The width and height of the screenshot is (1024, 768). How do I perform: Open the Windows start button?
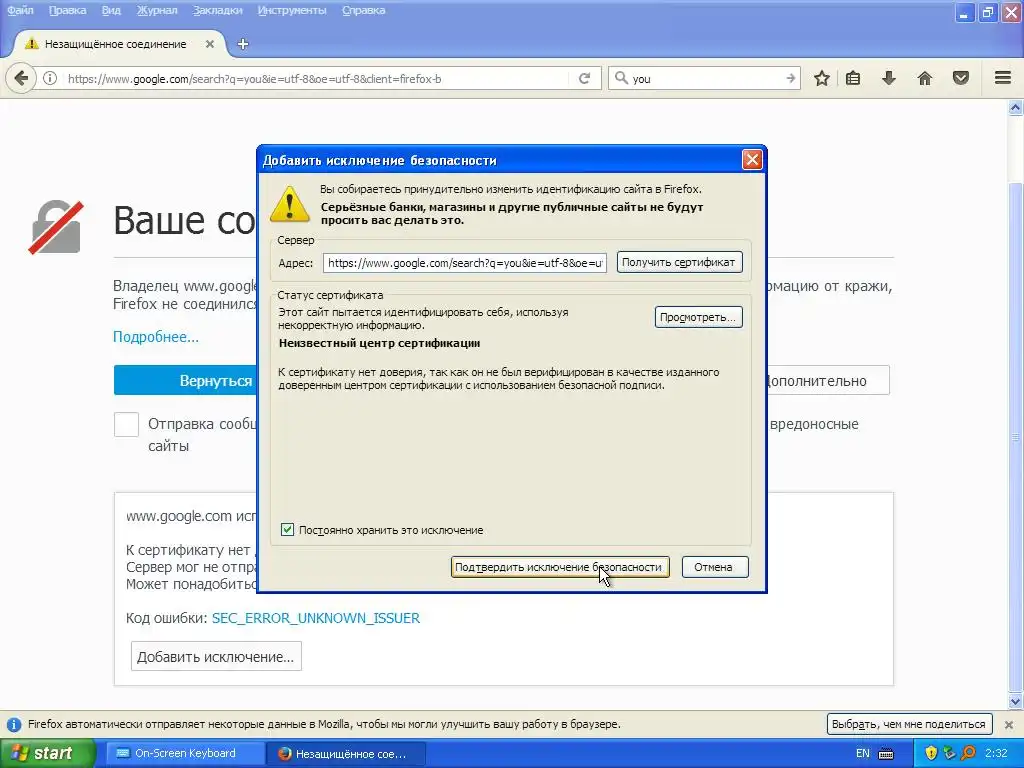[47, 753]
